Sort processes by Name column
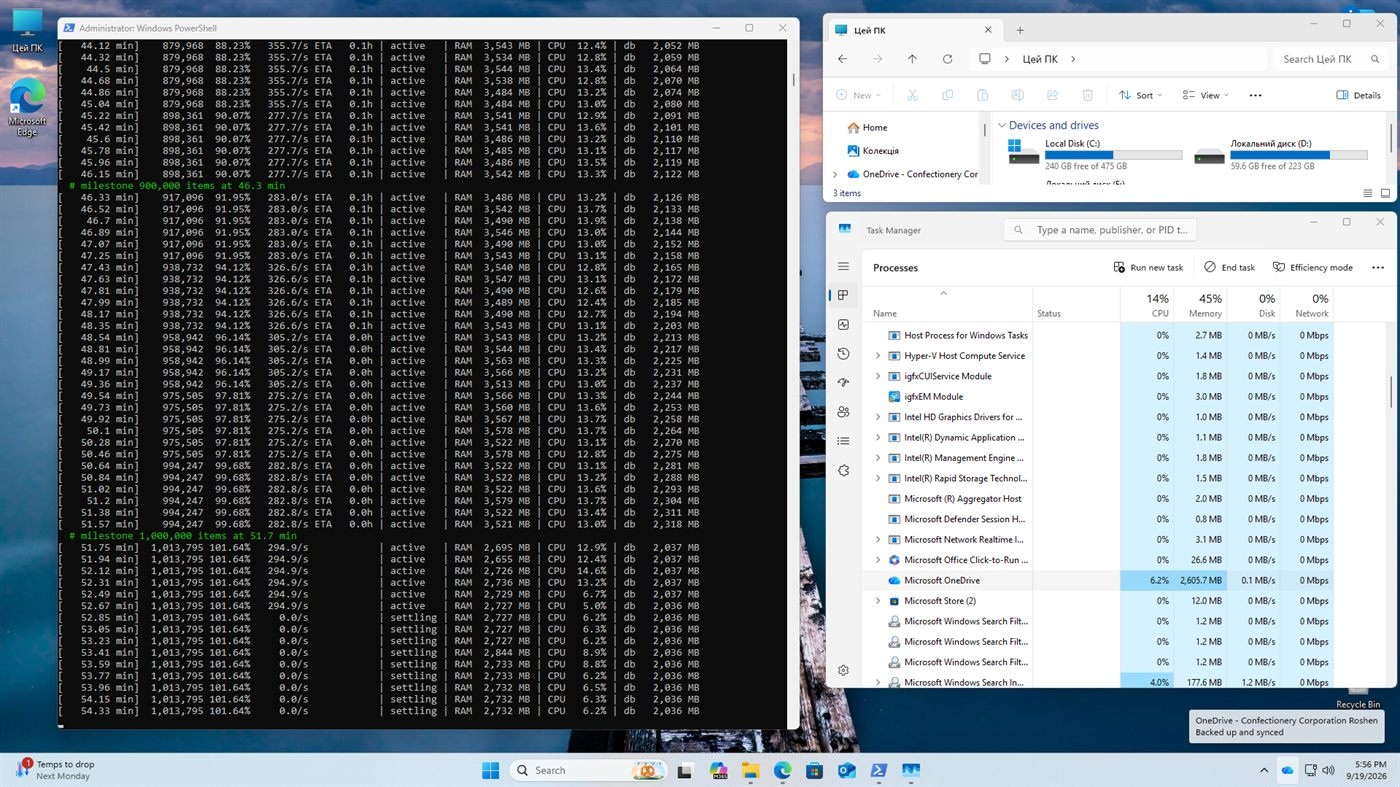The width and height of the screenshot is (1400, 787). [947, 305]
